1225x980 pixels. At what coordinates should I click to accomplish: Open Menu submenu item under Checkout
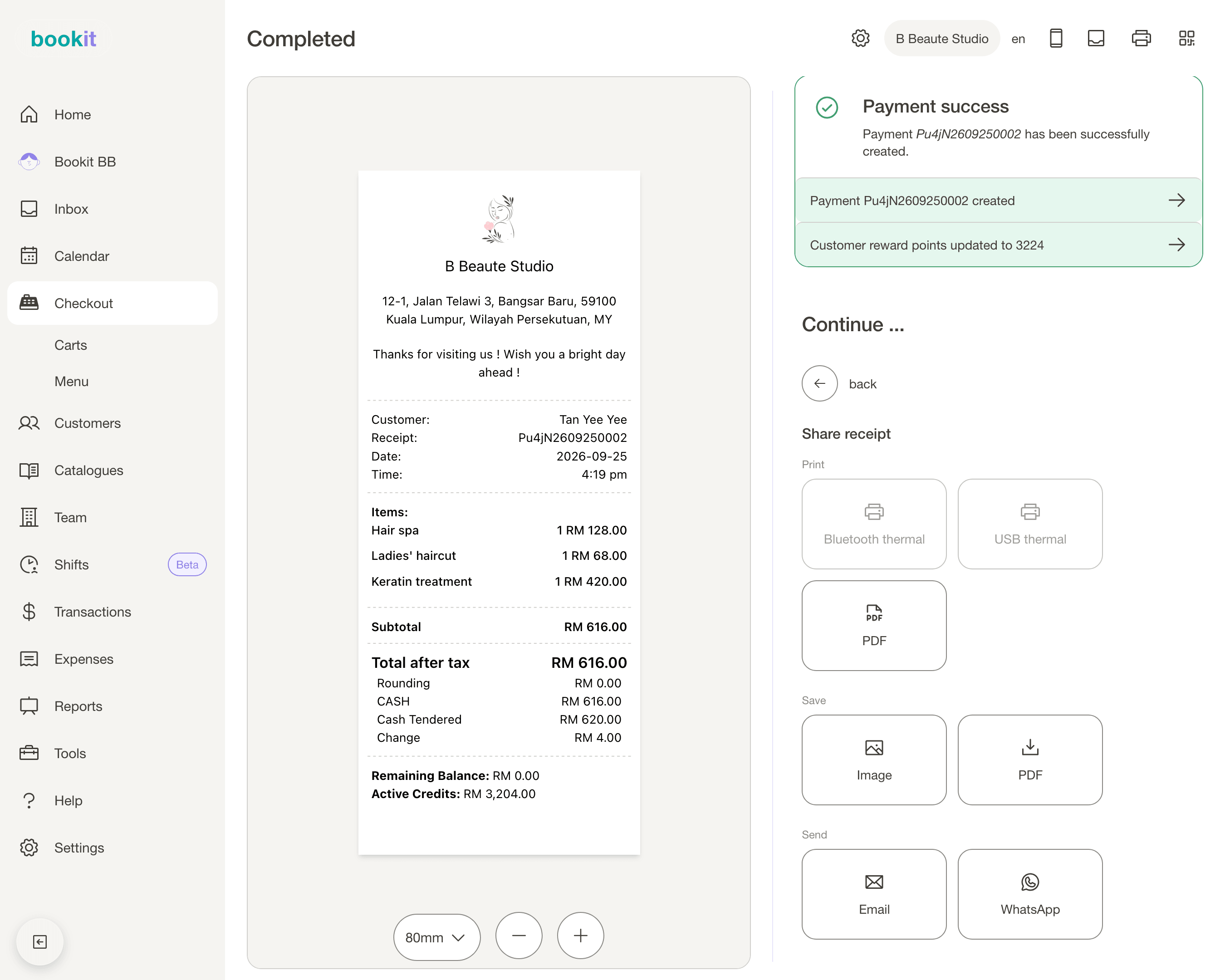pos(72,382)
